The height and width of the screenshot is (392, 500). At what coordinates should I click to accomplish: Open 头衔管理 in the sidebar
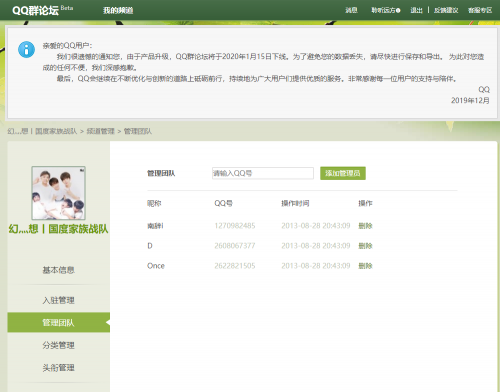point(59,368)
